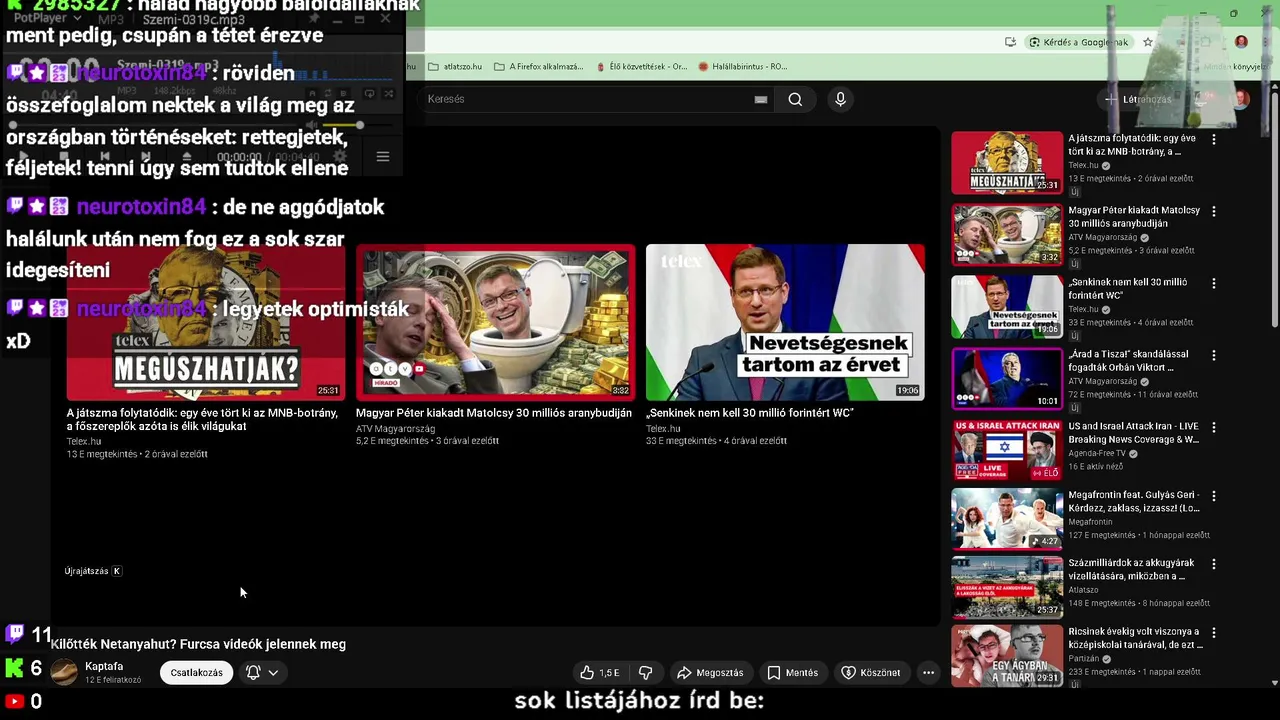
Task: Expand the notification bell chevron dropdown
Action: coord(273,673)
